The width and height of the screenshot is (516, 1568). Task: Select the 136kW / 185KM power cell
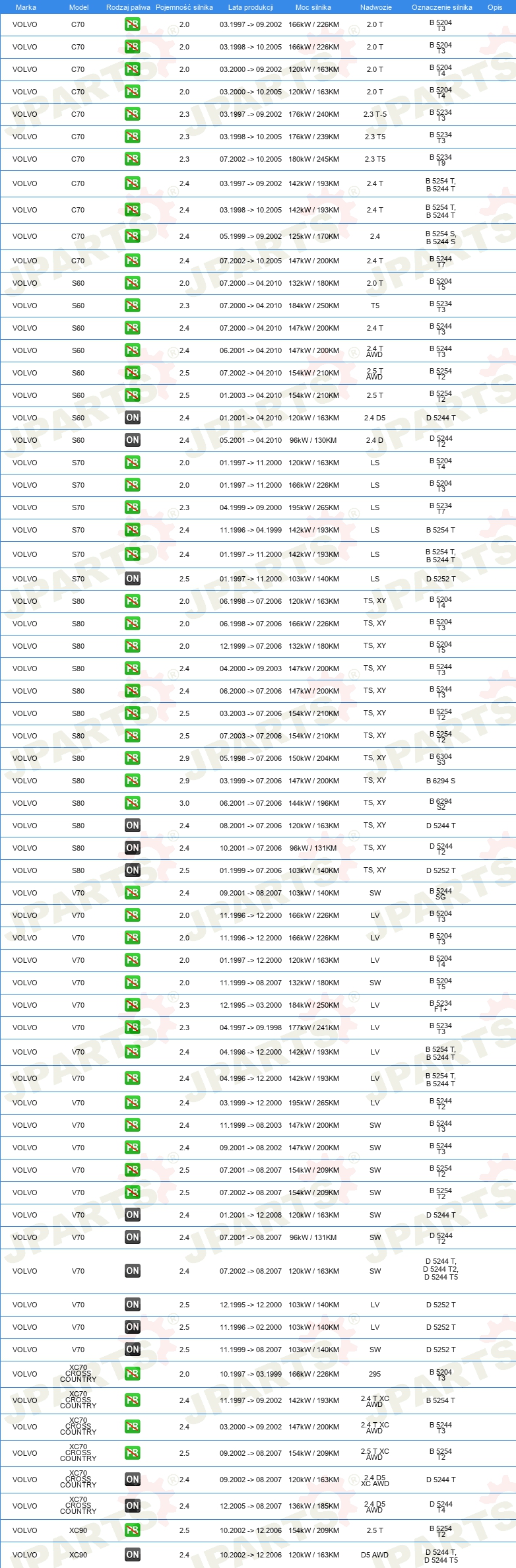[313, 1506]
